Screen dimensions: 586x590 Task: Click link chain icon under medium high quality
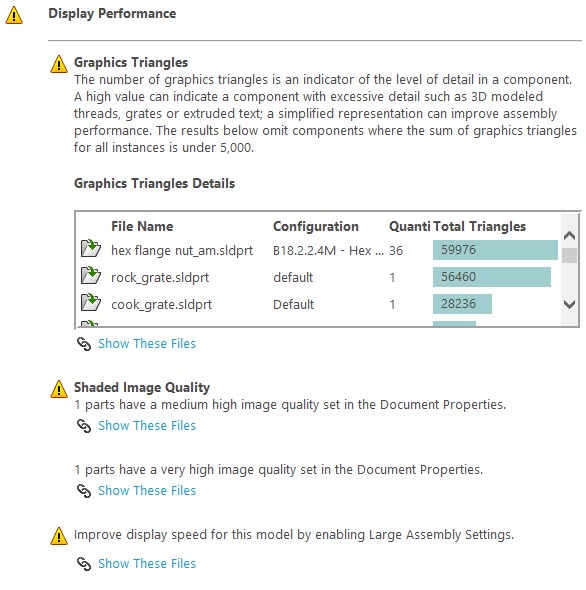click(x=84, y=426)
